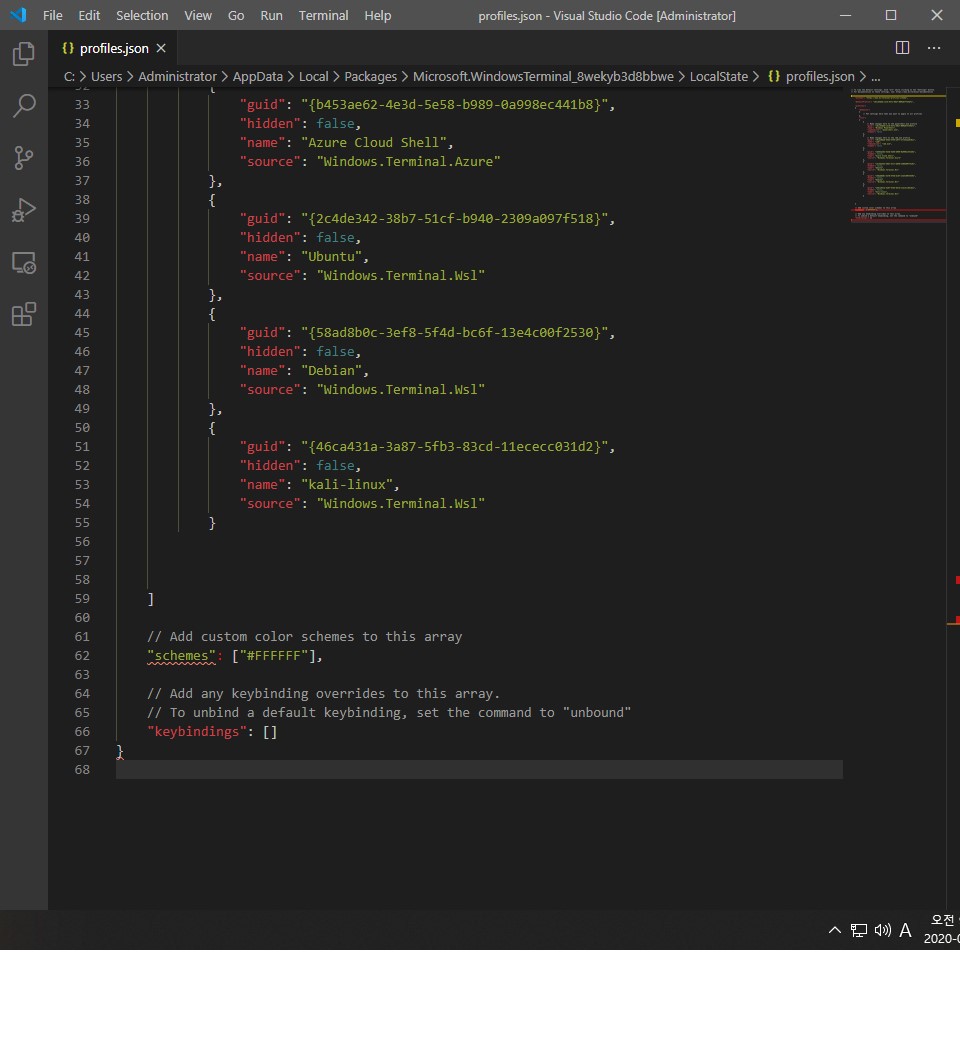Open the editor More Actions menu
Image resolution: width=960 pixels, height=1040 pixels.
coord(934,48)
